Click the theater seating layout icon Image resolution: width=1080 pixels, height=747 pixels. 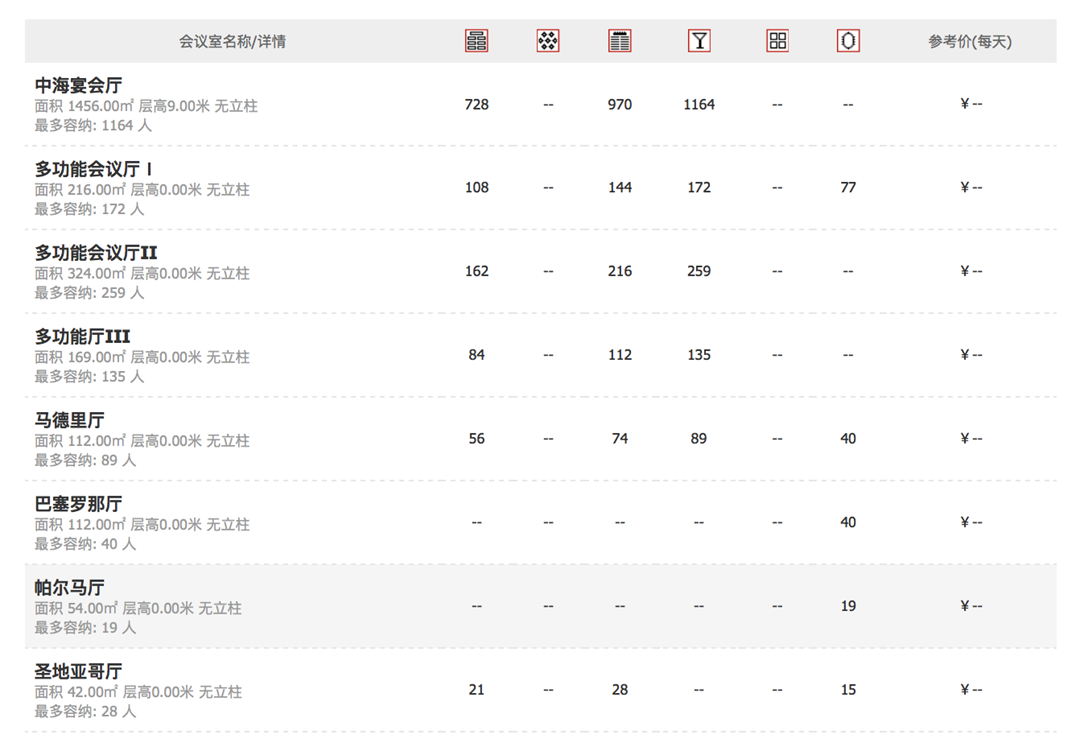(620, 41)
